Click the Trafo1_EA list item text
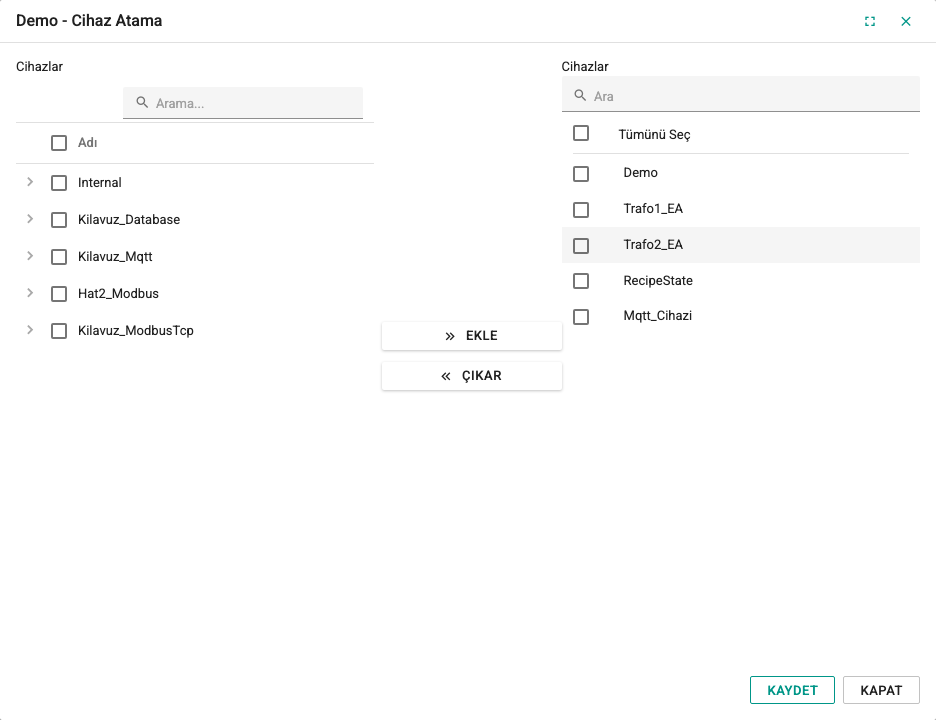936x720 pixels. coord(653,208)
